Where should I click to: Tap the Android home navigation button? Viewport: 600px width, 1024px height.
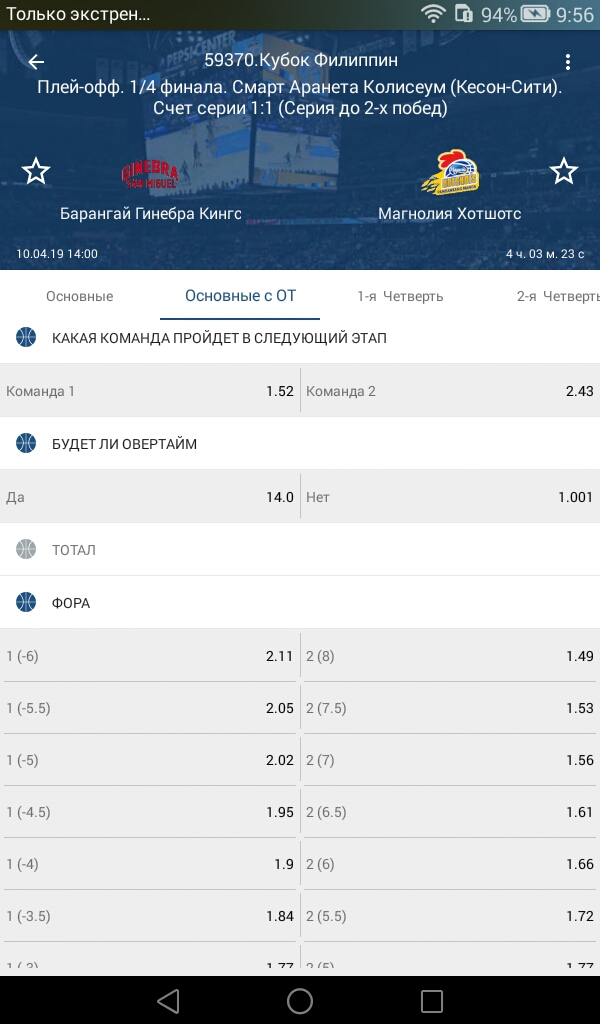300,1000
